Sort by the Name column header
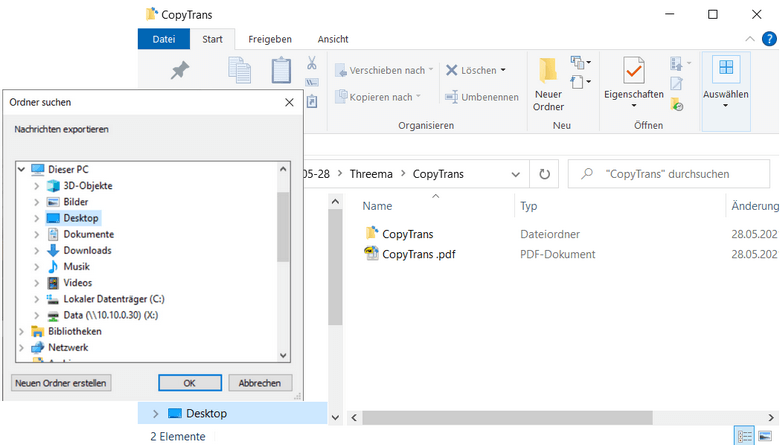Viewport: 780px width, 445px height. click(377, 206)
